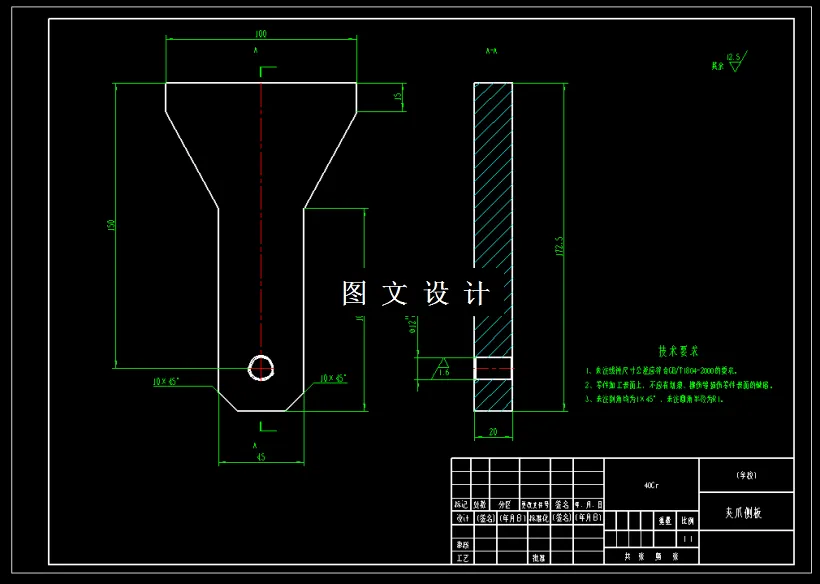This screenshot has height=584, width=820.
Task: Select technical note 2 about surface defects
Action: [679, 385]
